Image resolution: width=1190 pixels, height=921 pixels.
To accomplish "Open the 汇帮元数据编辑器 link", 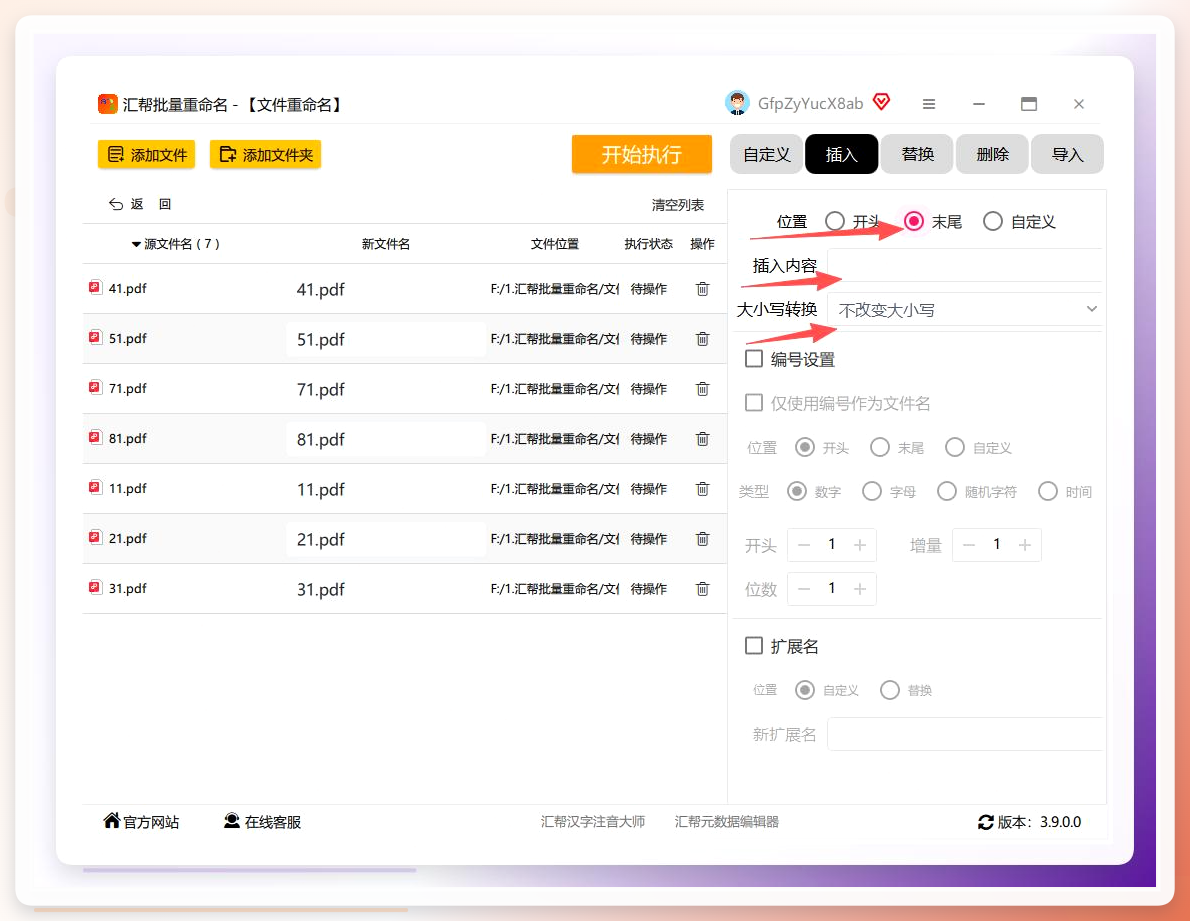I will click(x=726, y=822).
